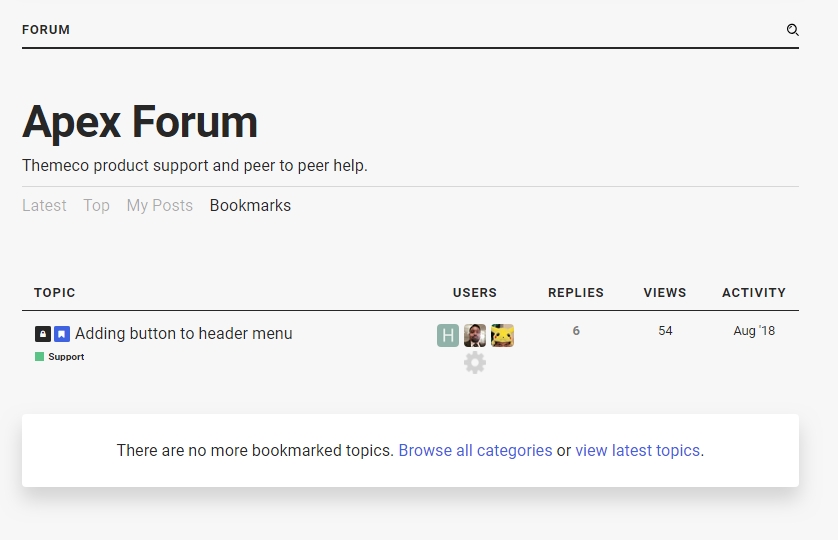This screenshot has width=838, height=540.
Task: Open the user avatar with letter H
Action: (448, 336)
